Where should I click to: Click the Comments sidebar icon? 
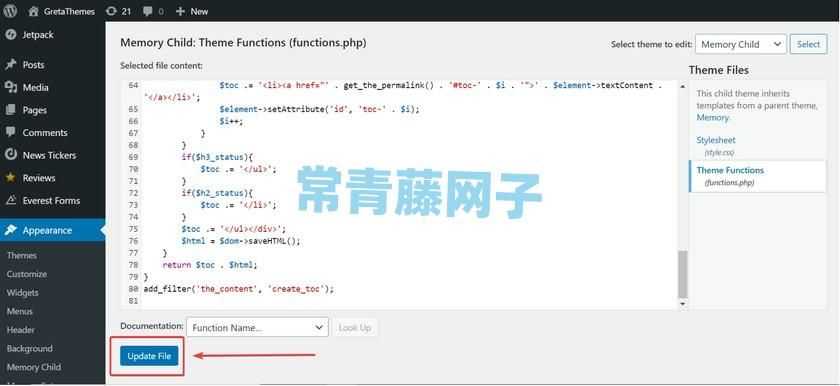tap(10, 132)
